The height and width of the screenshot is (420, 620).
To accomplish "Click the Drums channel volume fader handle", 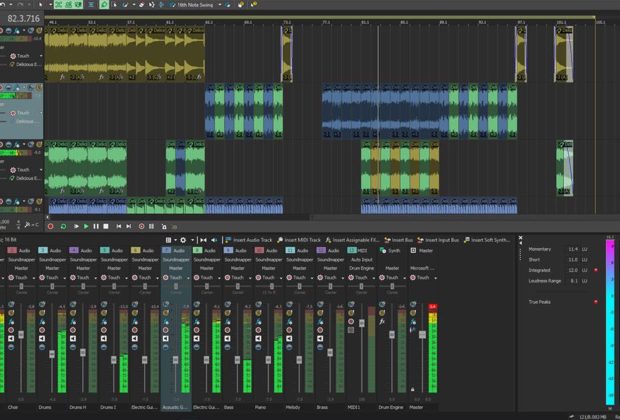I will click(x=52, y=354).
